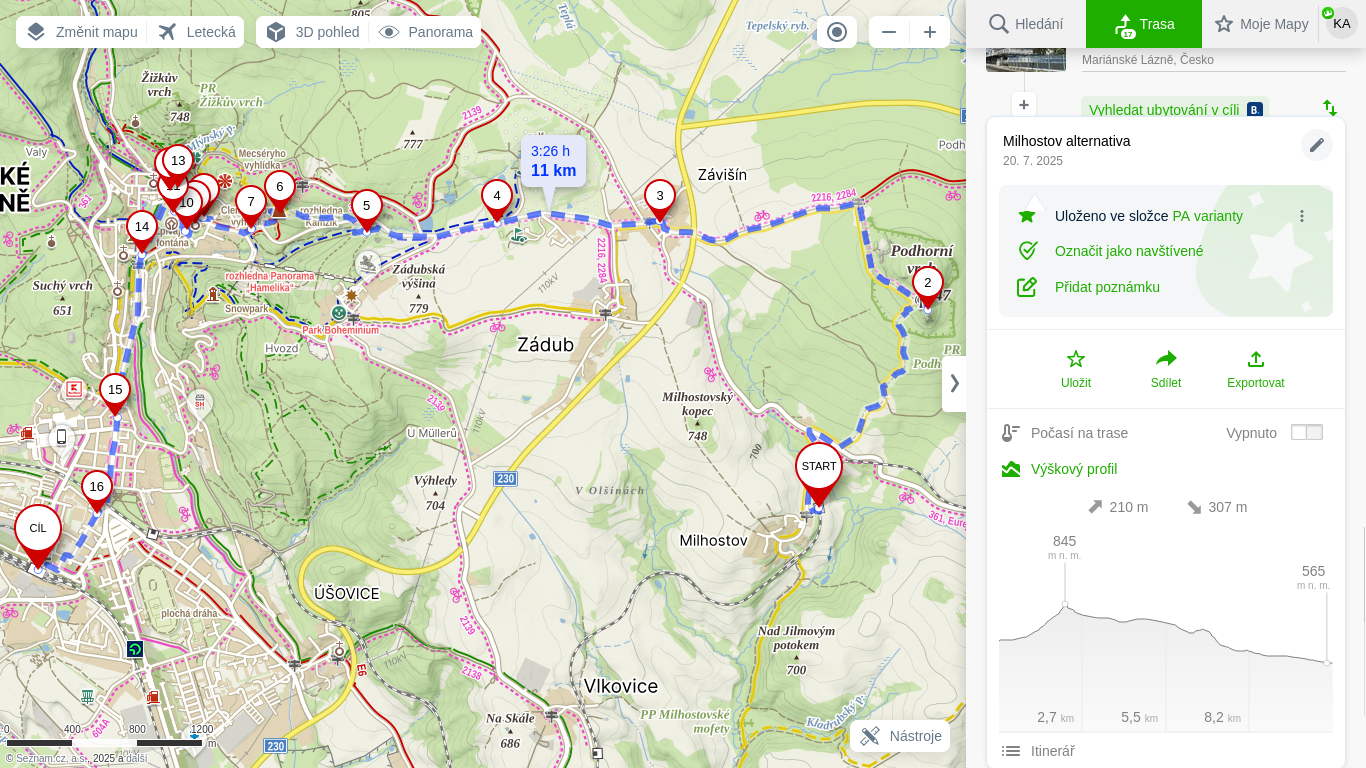Image resolution: width=1366 pixels, height=768 pixels.
Task: Switch to the Hledání tab
Action: click(1026, 24)
